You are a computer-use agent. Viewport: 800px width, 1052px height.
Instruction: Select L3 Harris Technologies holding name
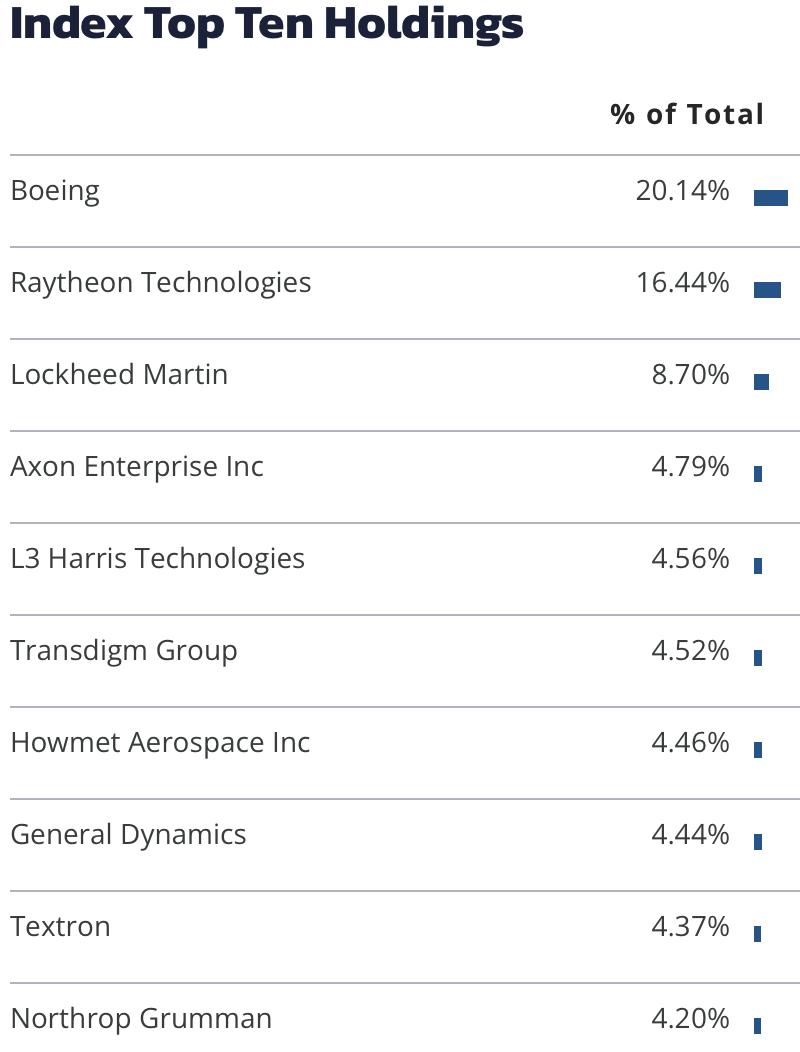click(158, 559)
